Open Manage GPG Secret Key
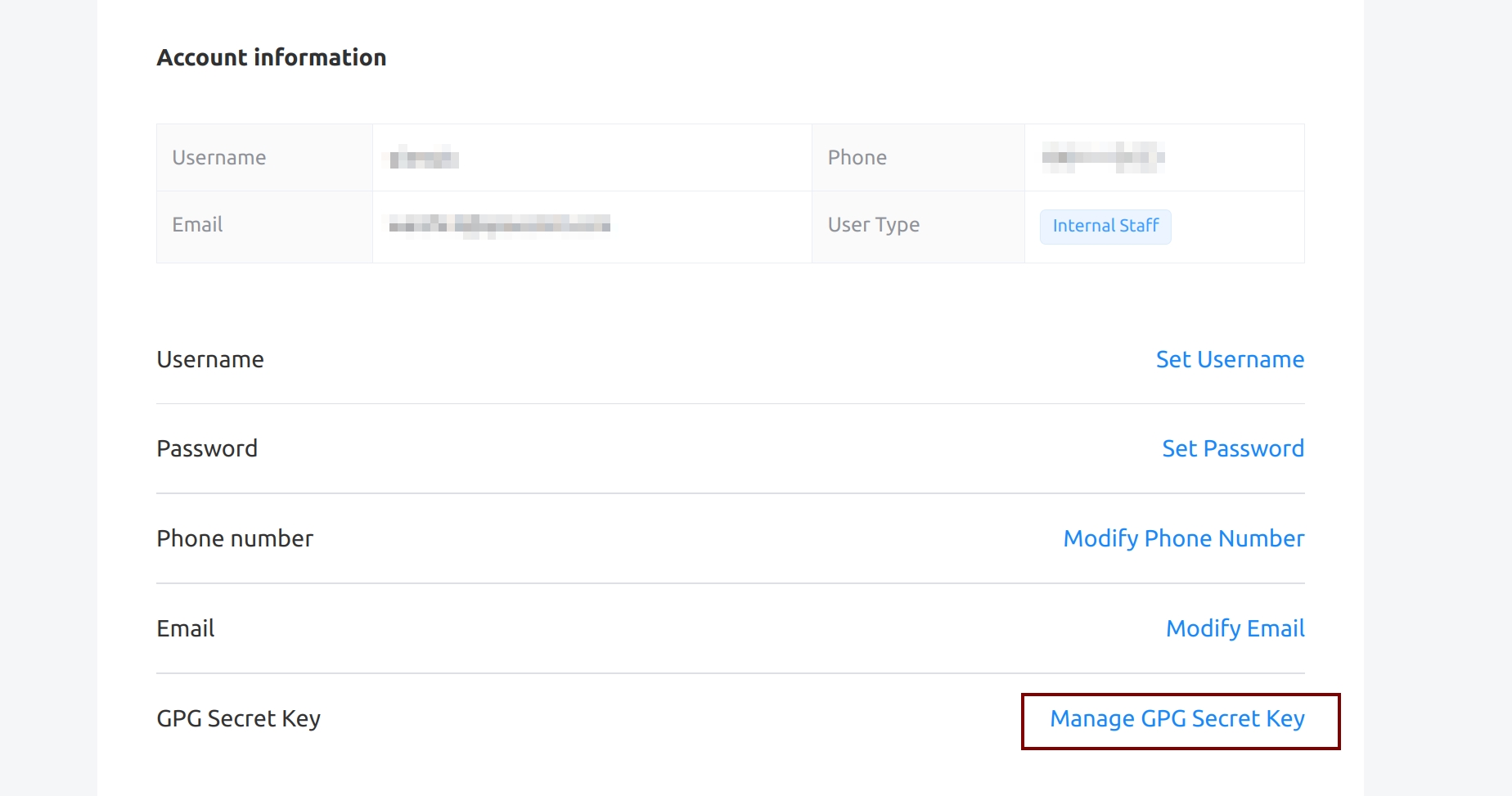This screenshot has width=1512, height=796. (x=1177, y=718)
